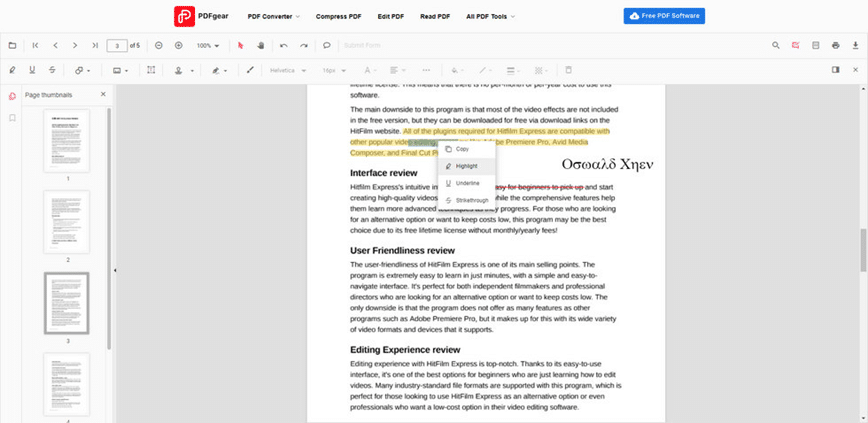Screen dimensions: 868x423
Task: Click the Zoom in plus icon
Action: pos(179,45)
